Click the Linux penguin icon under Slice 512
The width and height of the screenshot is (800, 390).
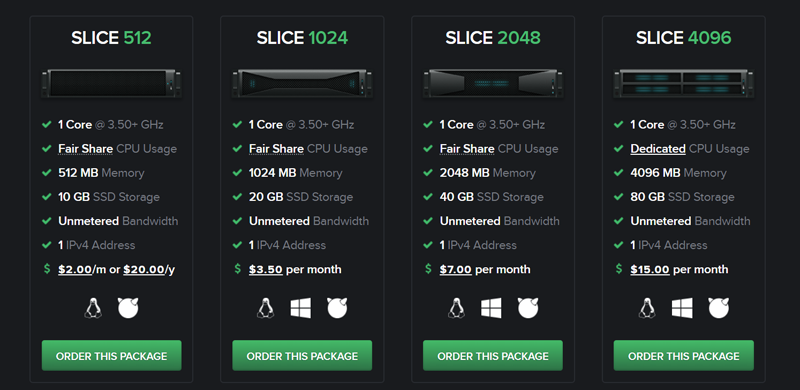(93, 308)
